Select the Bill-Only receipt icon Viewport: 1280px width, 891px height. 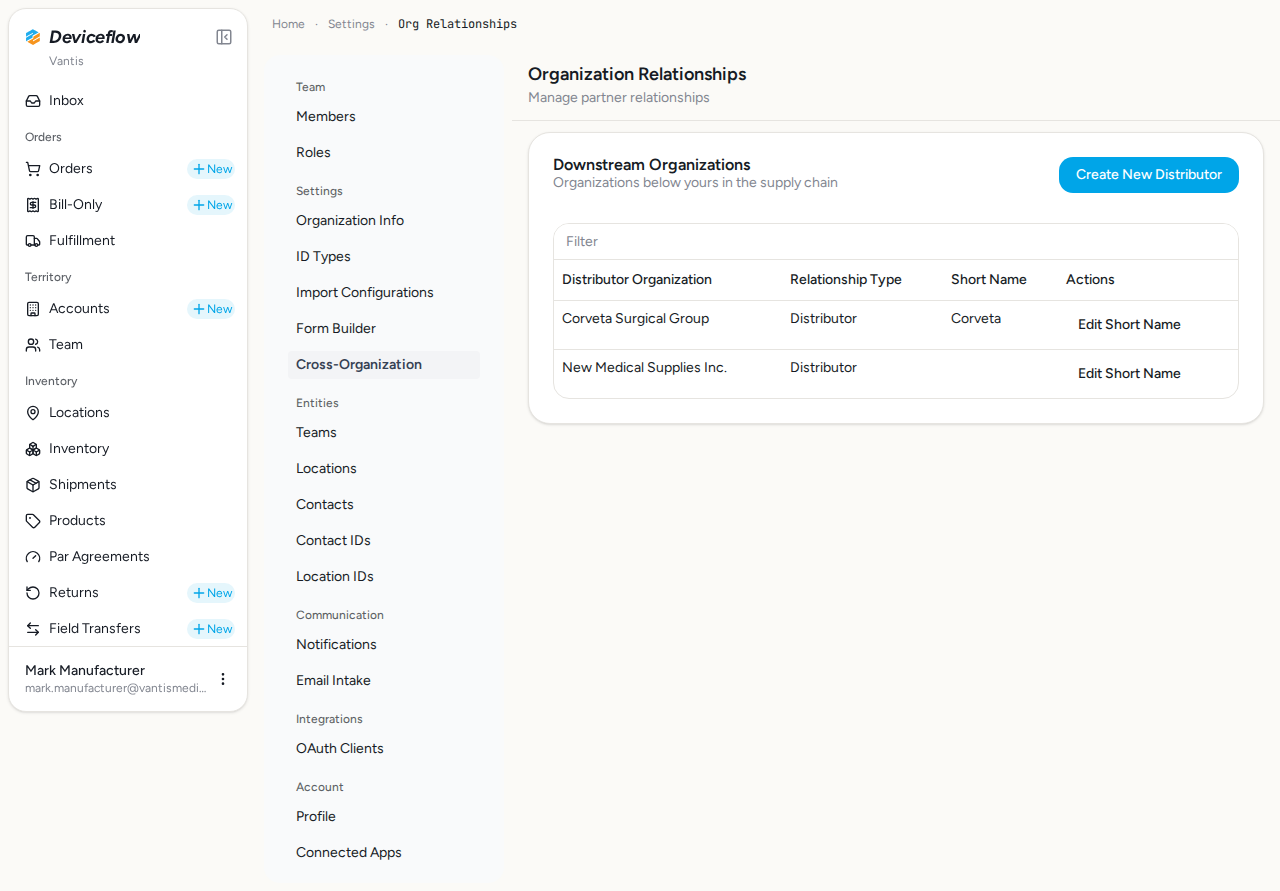point(33,205)
